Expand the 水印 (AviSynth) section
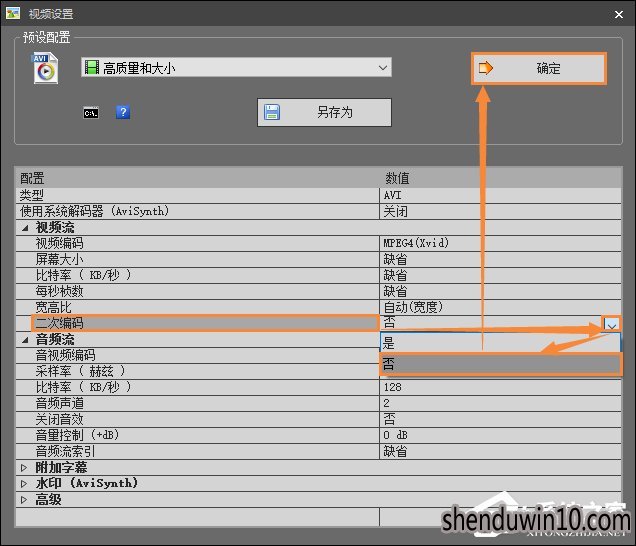This screenshot has height=546, width=636. 24,484
